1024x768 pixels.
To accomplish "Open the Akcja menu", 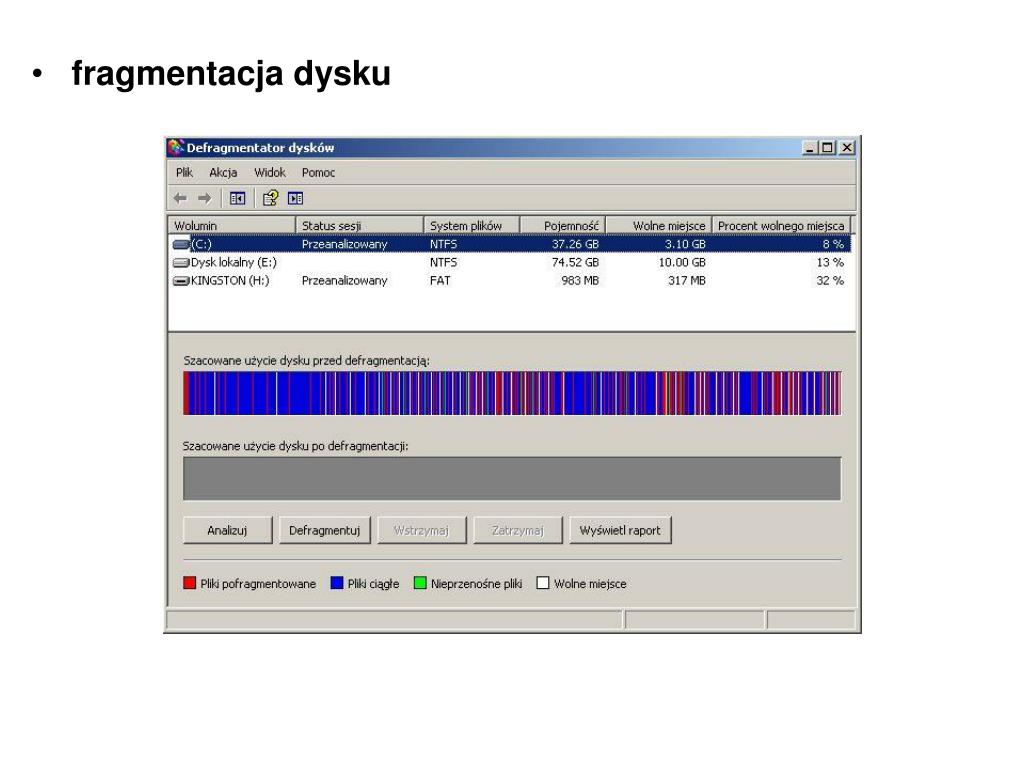I will 223,172.
